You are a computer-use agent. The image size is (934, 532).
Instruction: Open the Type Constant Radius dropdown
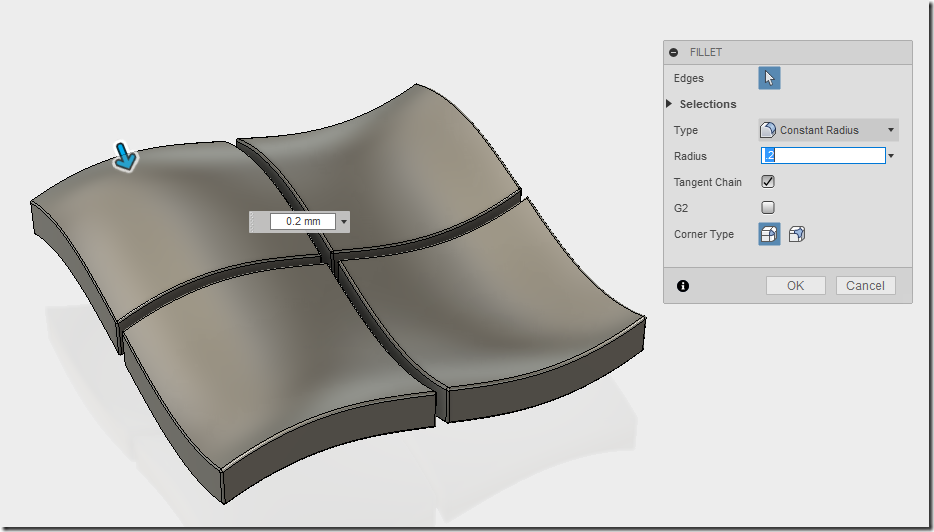pyautogui.click(x=828, y=130)
